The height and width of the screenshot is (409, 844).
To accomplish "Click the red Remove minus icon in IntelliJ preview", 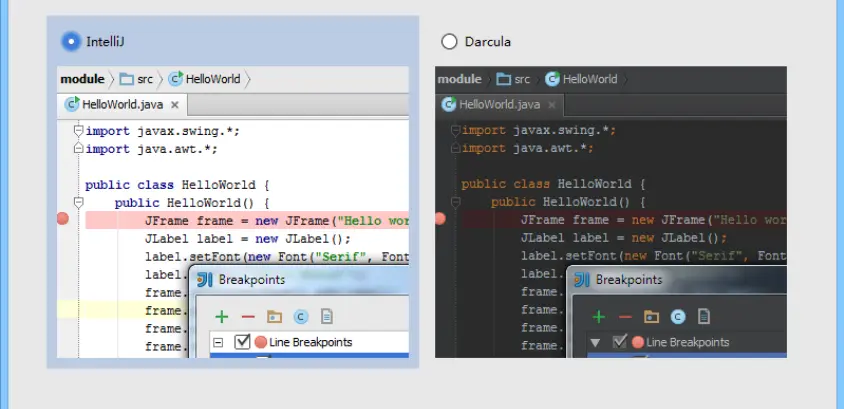I will (x=248, y=316).
